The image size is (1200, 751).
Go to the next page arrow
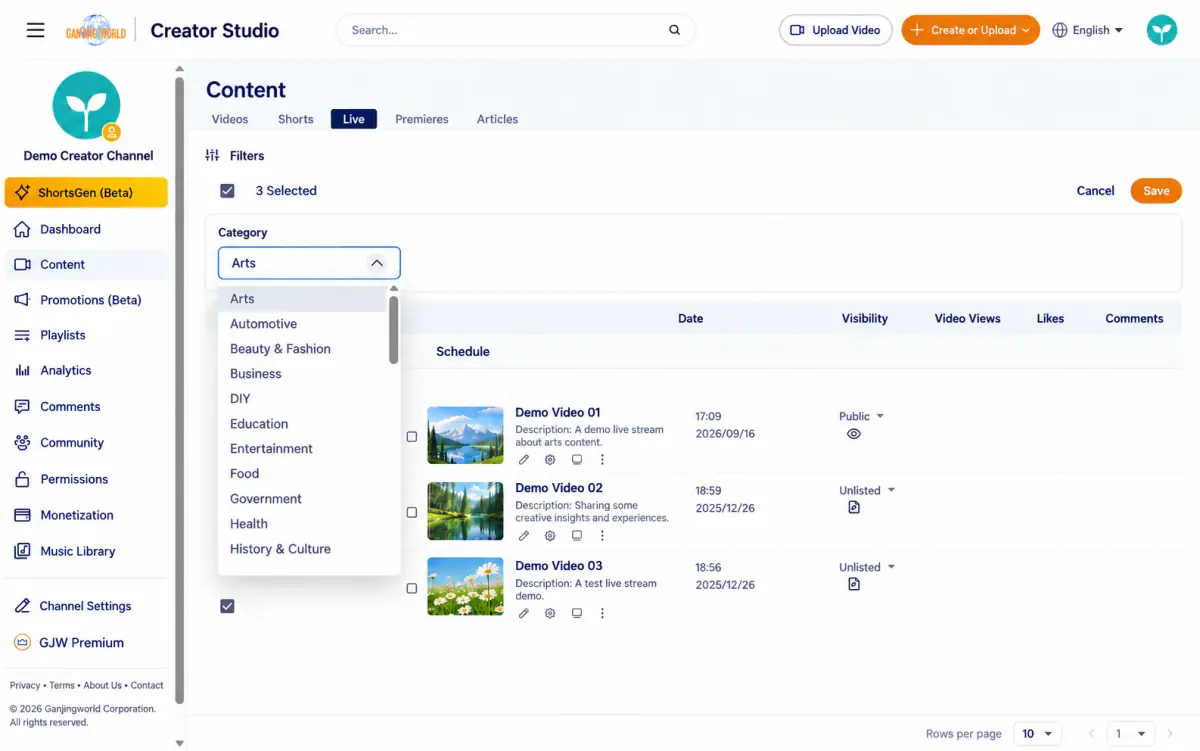pyautogui.click(x=1170, y=734)
